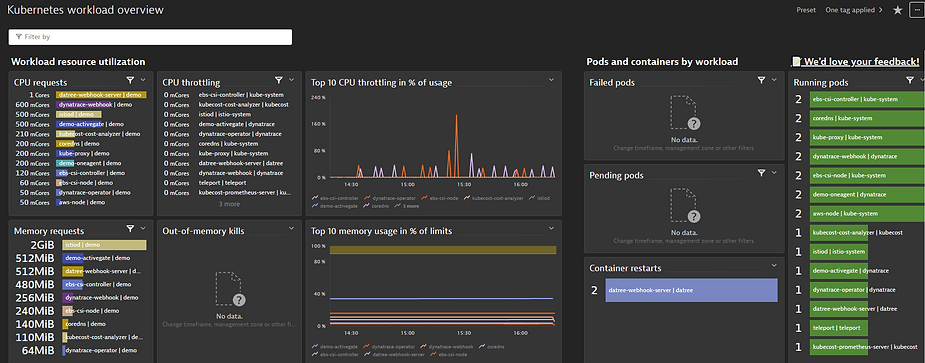The height and width of the screenshot is (363, 925).
Task: Expand the CPU requests tile chevron
Action: click(x=143, y=80)
